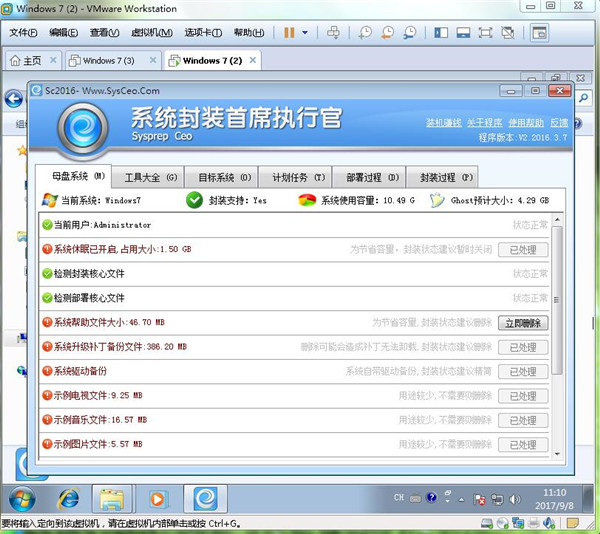
Task: Click the pie chart icon beside 系统使用容量
Action: point(307,200)
